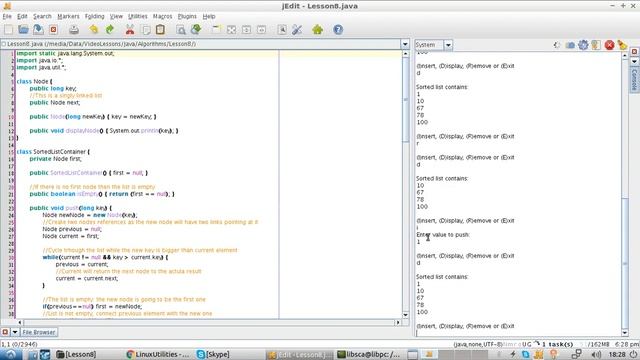Open the View menu
This screenshot has width=640, height=360.
(x=116, y=16)
